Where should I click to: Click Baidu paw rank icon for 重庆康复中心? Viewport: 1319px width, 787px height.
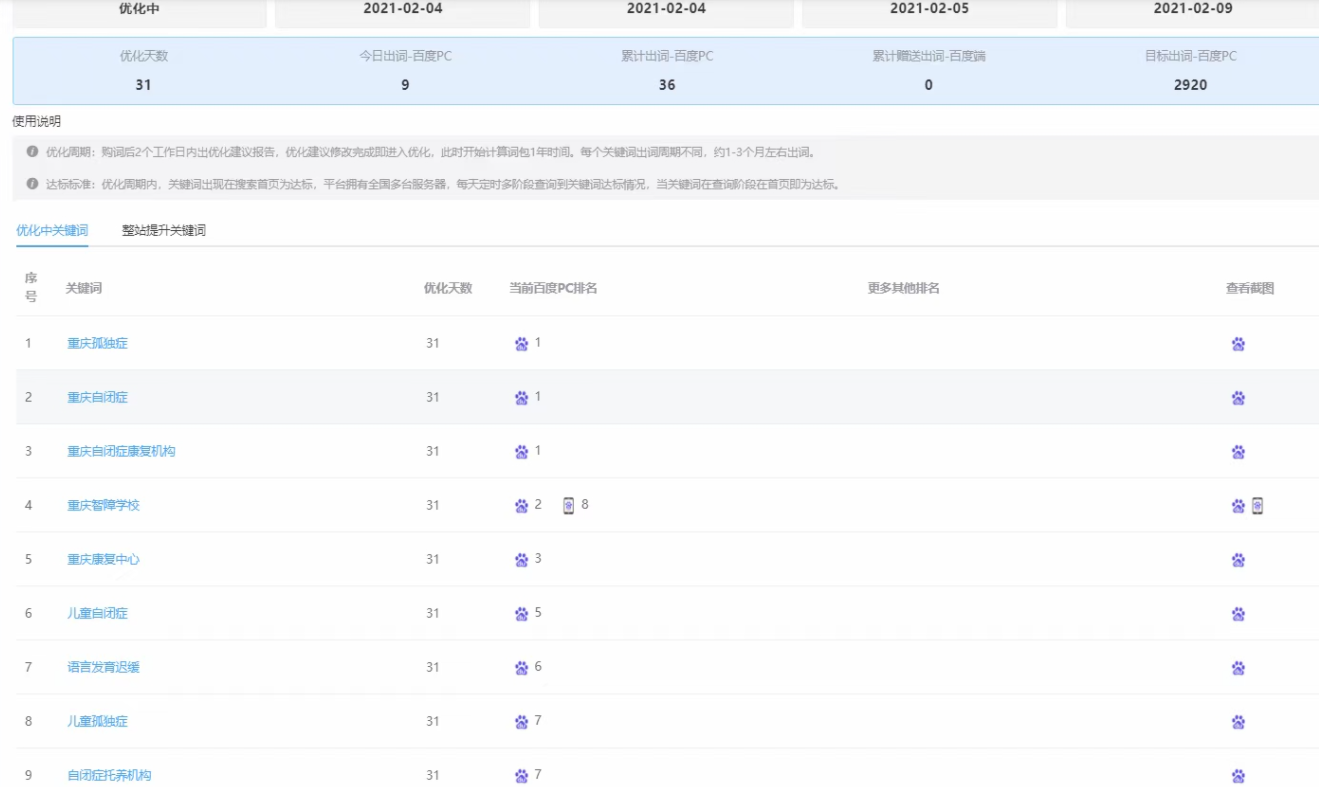[x=521, y=560]
